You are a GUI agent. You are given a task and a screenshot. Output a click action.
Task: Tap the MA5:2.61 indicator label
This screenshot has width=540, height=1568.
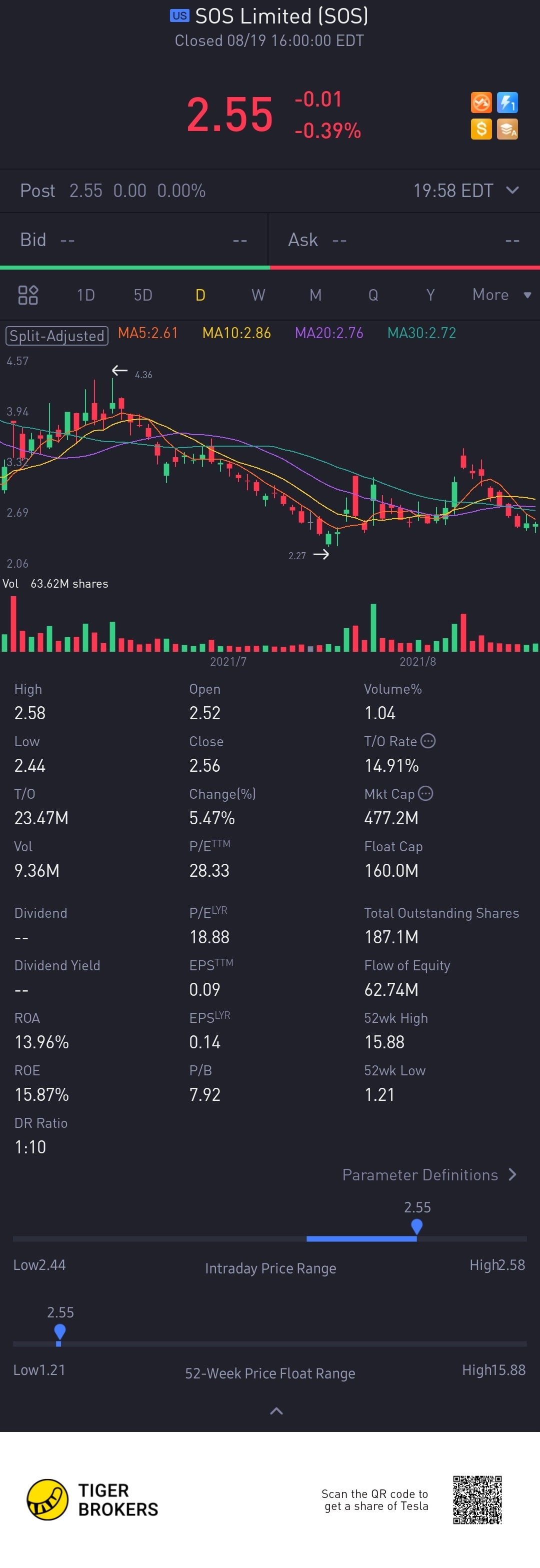tap(148, 333)
